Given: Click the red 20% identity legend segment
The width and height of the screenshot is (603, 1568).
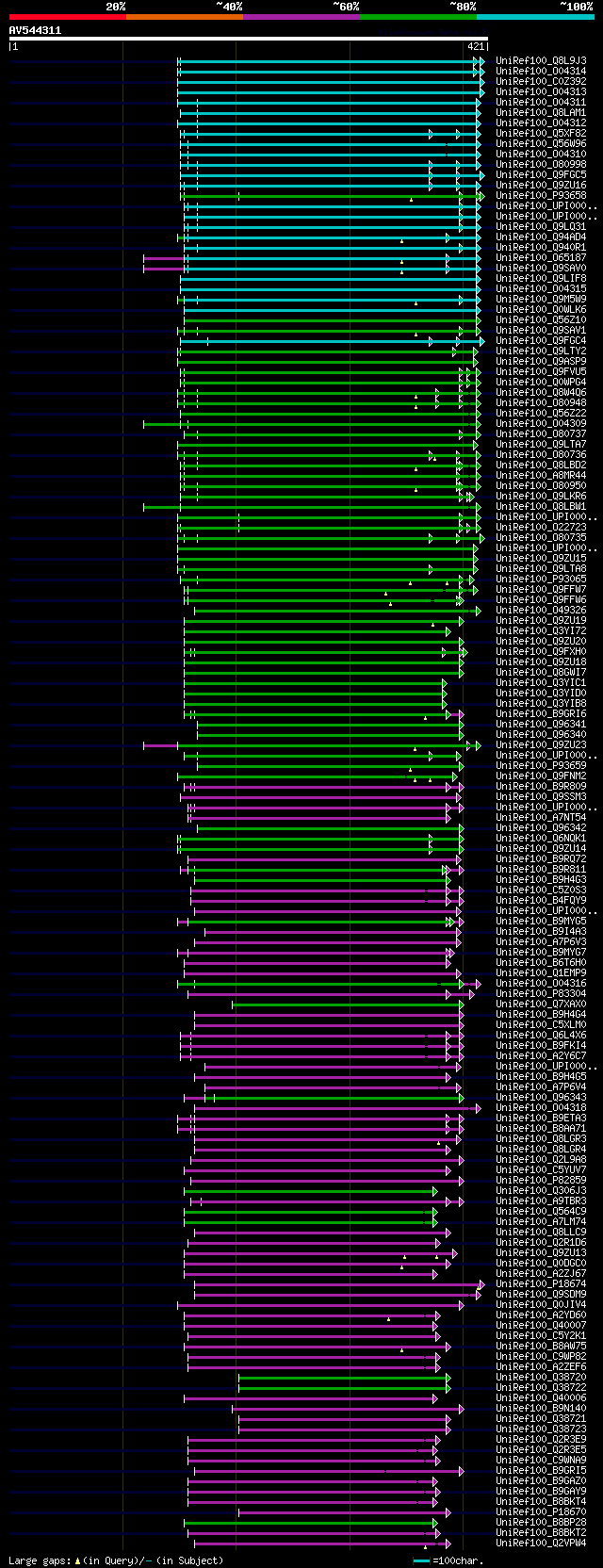Looking at the screenshot, I should (x=68, y=17).
